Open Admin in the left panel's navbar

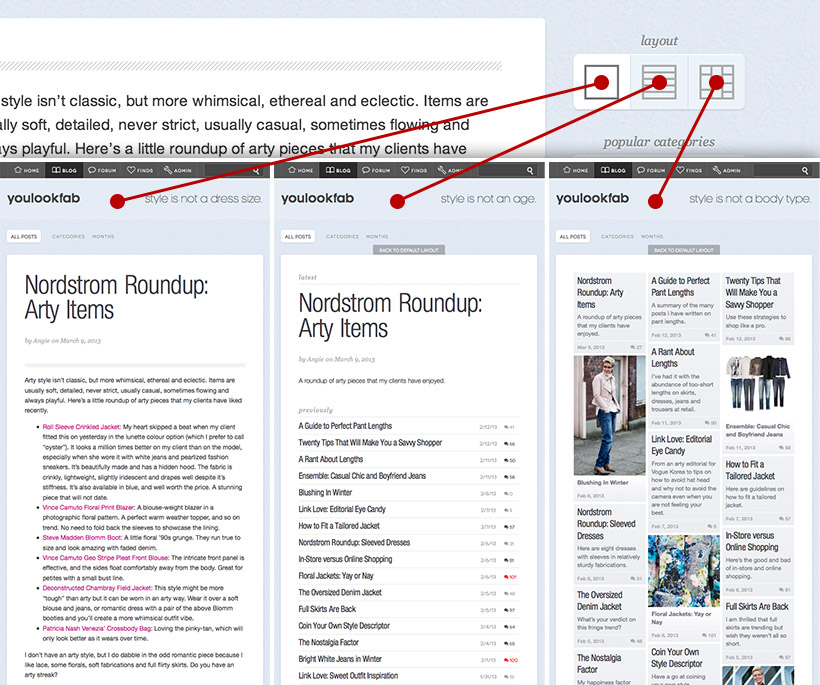tap(178, 171)
